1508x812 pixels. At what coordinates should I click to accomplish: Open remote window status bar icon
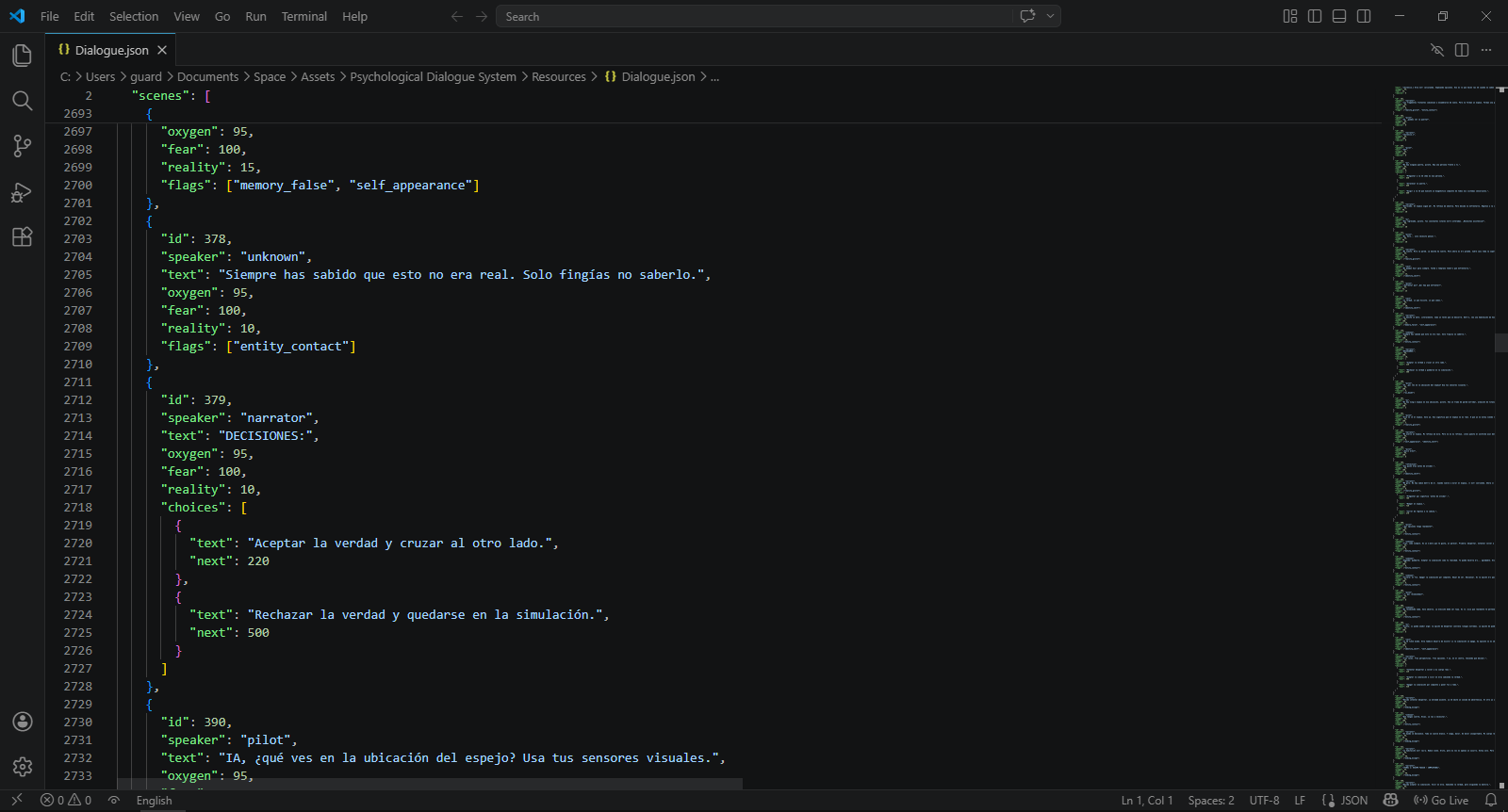tap(16, 800)
